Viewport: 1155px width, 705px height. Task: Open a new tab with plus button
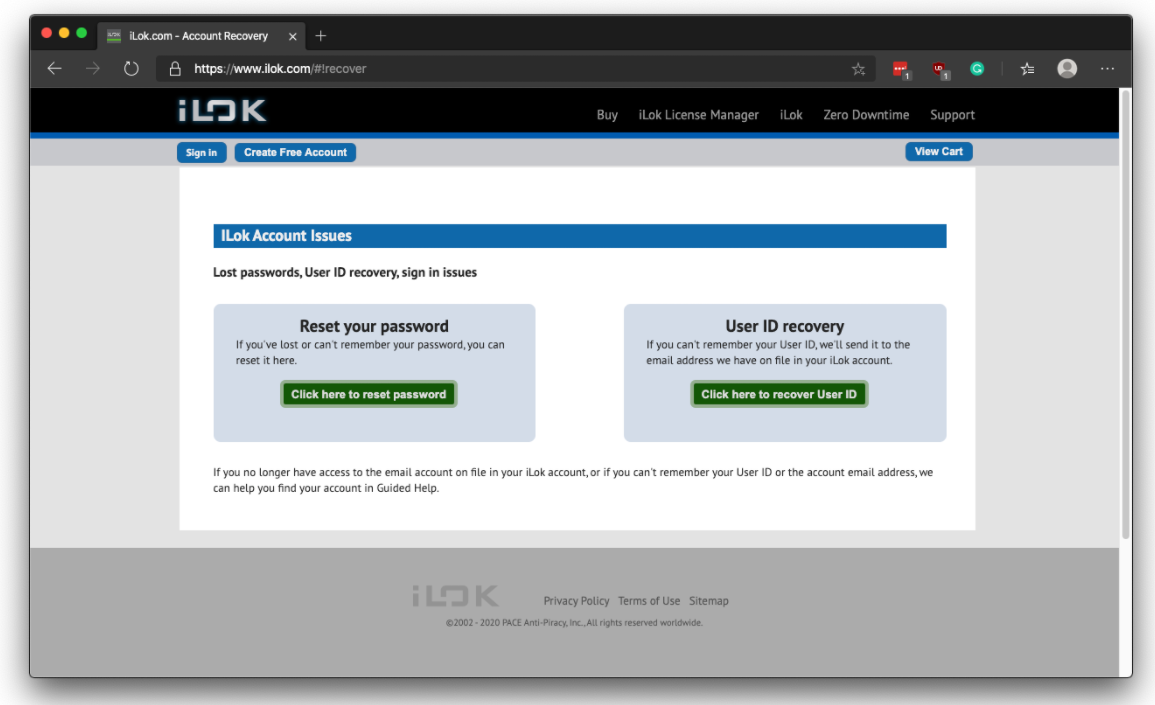321,36
